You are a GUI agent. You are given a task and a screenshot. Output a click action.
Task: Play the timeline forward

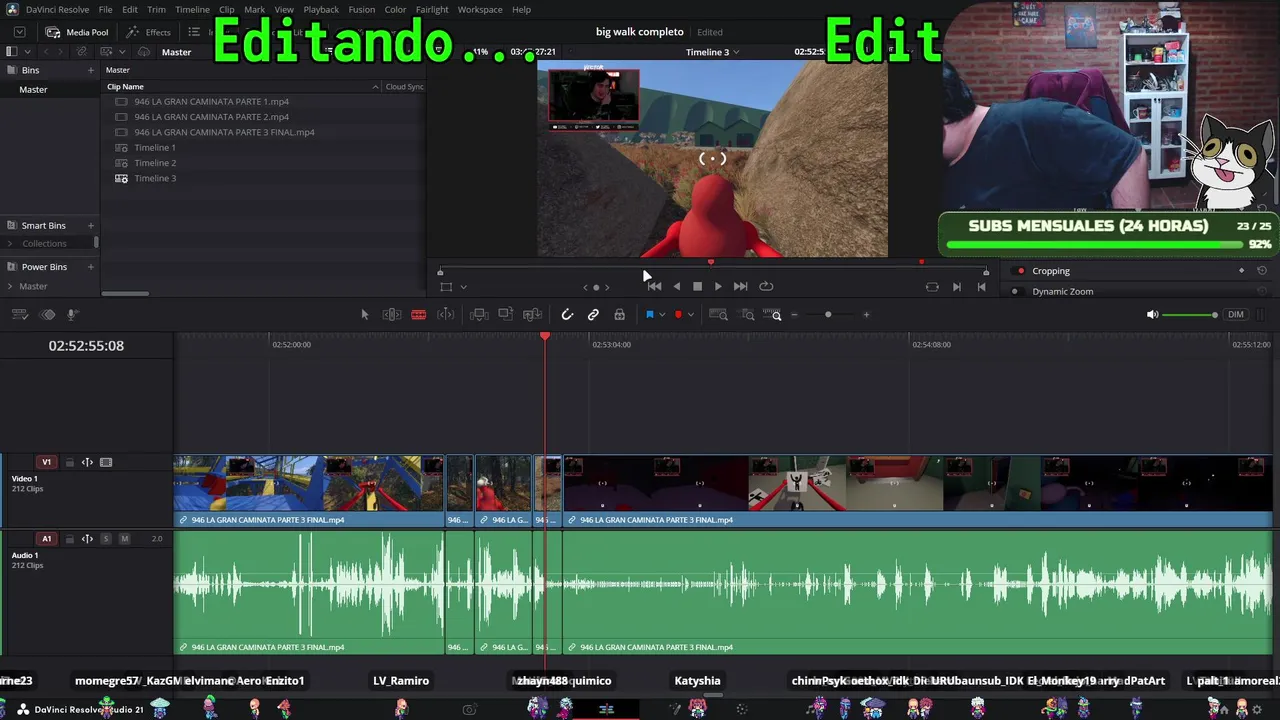point(718,286)
